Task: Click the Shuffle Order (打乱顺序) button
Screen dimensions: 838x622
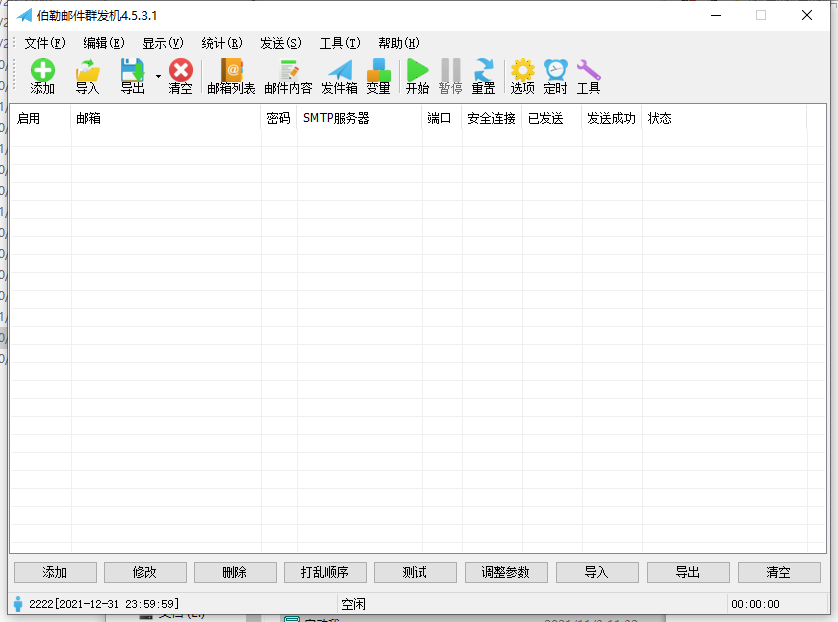Action: (x=325, y=572)
